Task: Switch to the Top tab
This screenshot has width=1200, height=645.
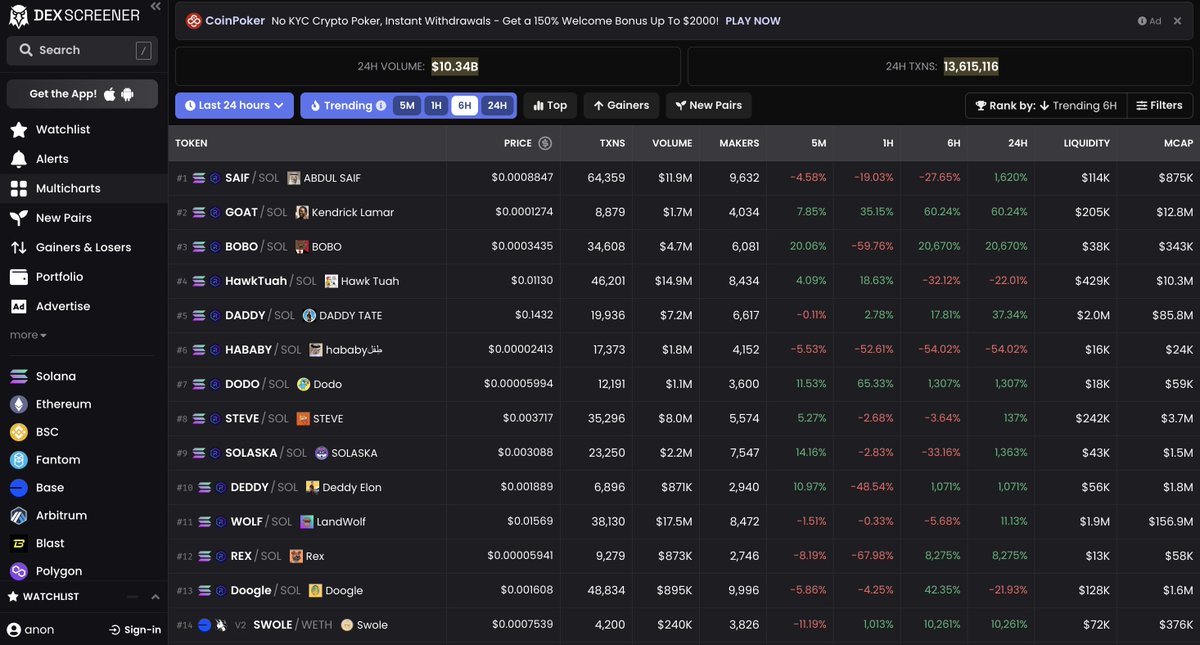Action: (x=550, y=106)
